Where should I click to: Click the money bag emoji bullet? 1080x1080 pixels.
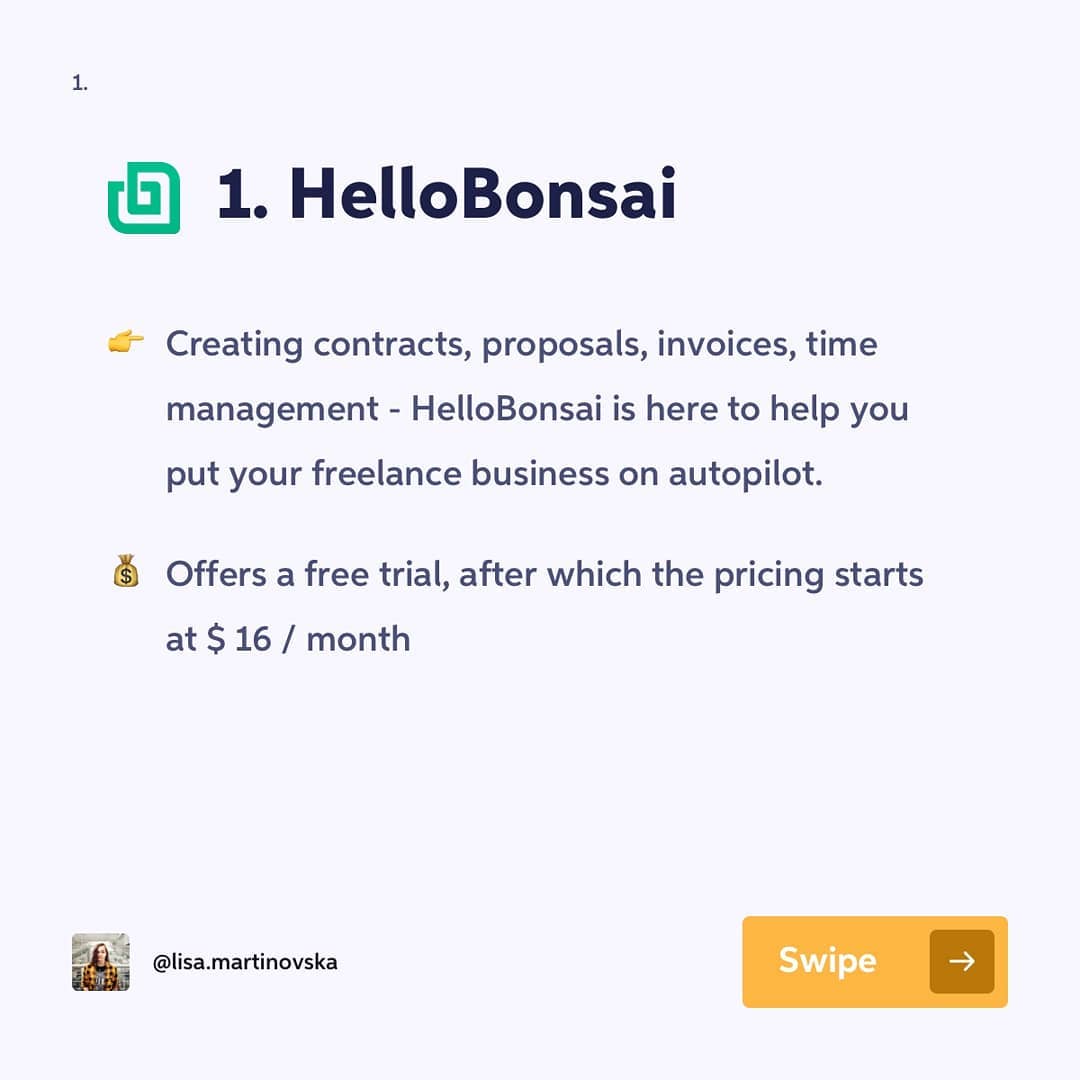click(x=125, y=573)
